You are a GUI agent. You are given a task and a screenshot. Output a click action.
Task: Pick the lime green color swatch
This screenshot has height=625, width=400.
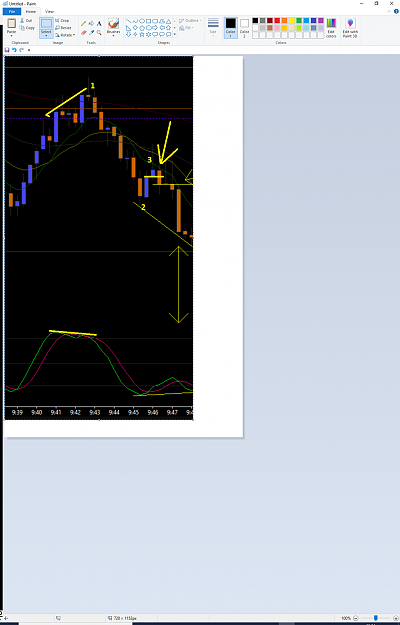click(x=299, y=28)
